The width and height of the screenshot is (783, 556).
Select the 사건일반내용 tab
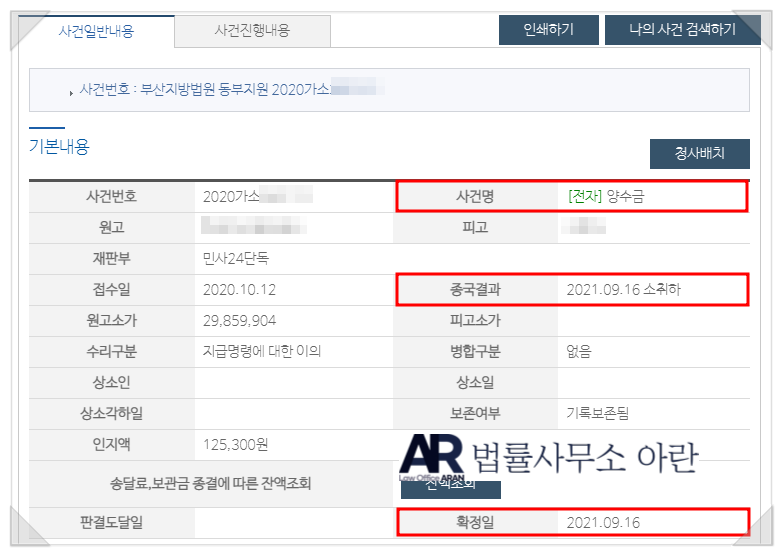pos(96,30)
